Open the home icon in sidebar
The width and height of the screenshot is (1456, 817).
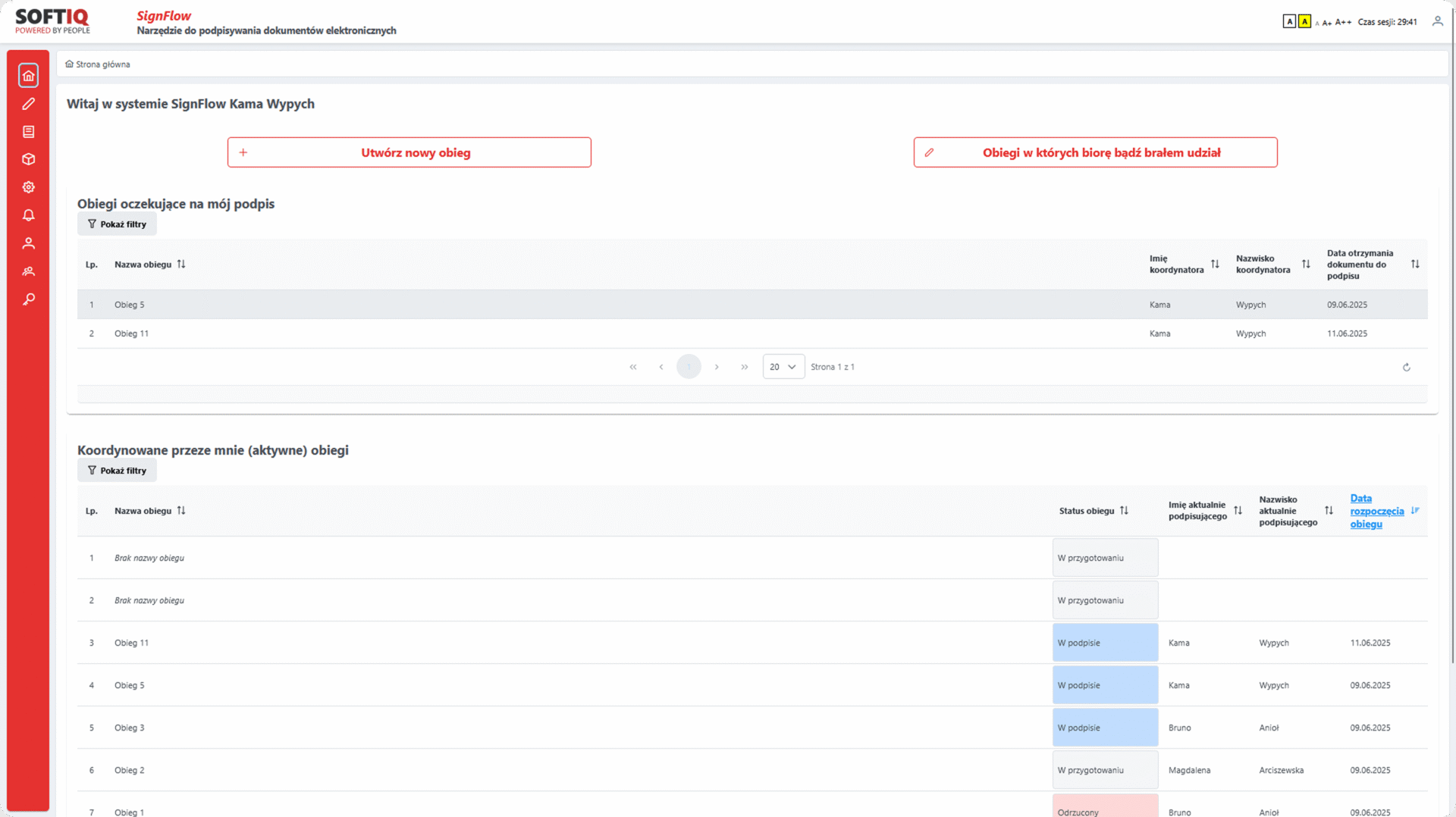[29, 76]
